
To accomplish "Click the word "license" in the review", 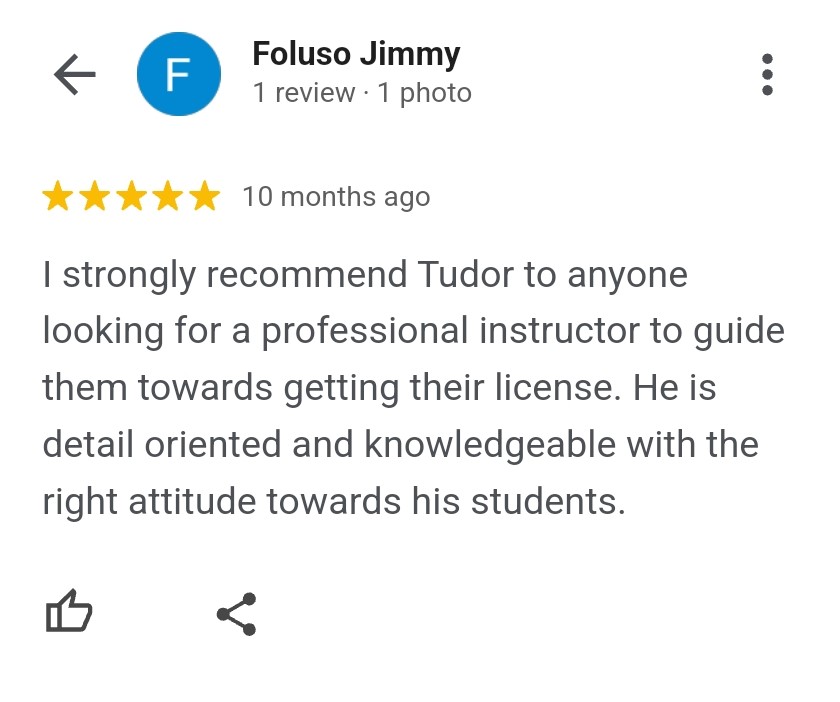I will (563, 387).
